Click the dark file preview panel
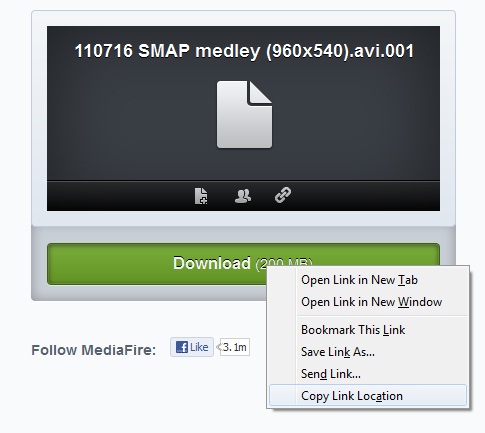This screenshot has height=433, width=485. [x=243, y=103]
